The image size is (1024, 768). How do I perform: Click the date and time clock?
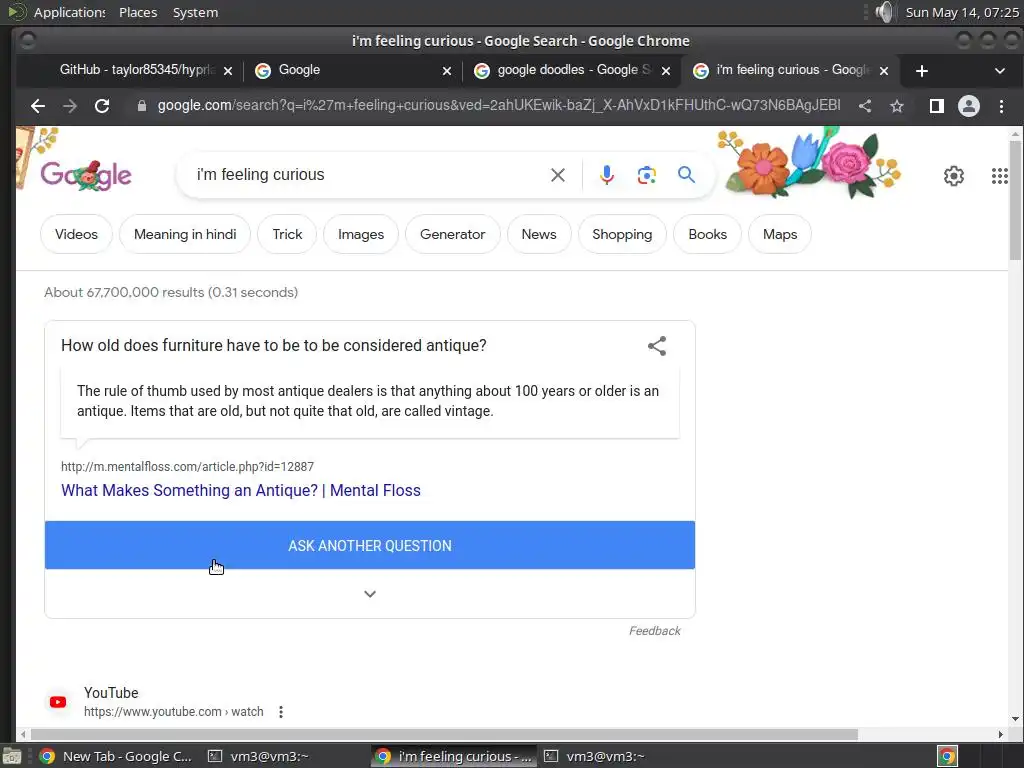[x=961, y=12]
